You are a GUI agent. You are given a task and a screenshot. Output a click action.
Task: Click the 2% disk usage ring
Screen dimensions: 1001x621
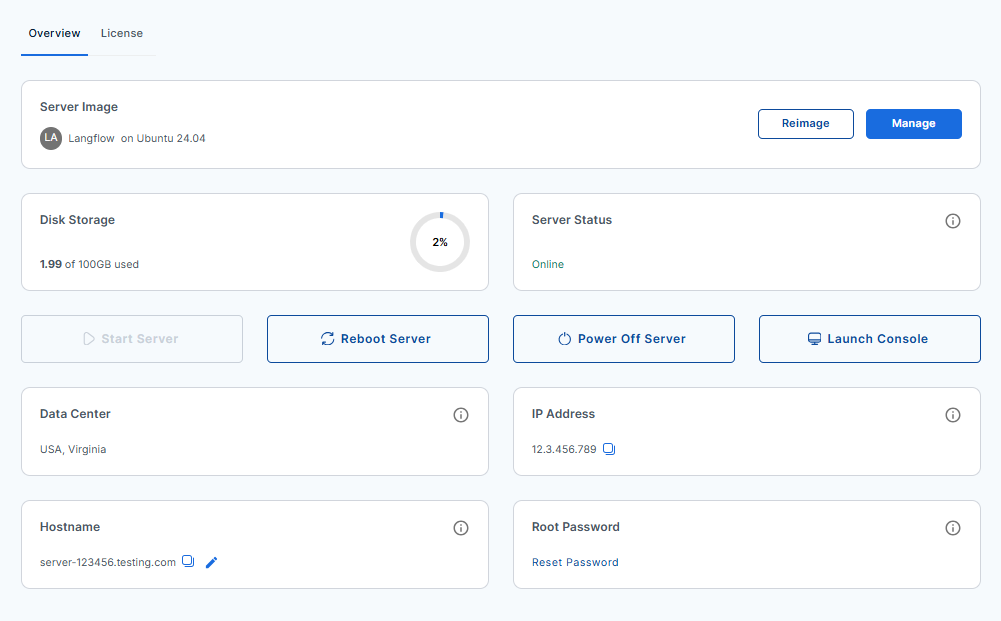[x=440, y=242]
